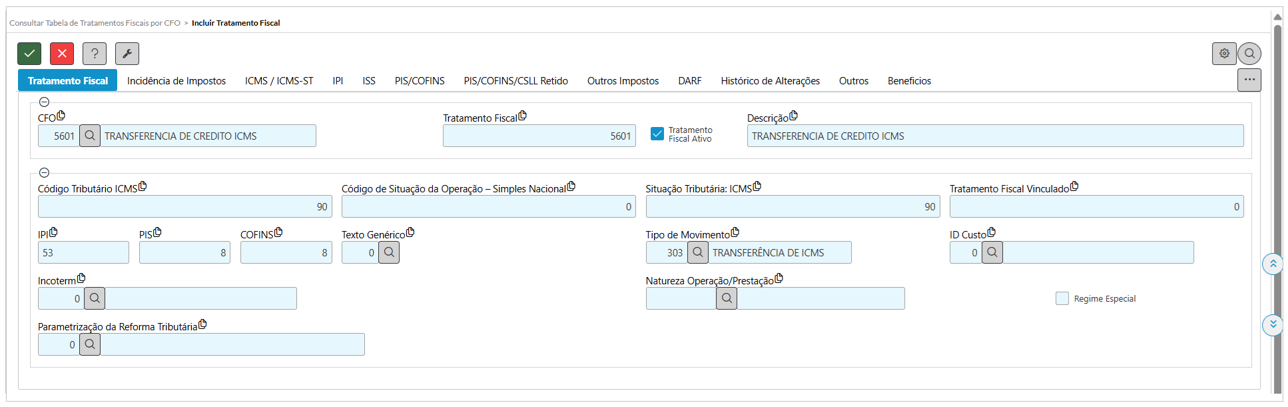Open help with the question mark icon

coord(94,54)
